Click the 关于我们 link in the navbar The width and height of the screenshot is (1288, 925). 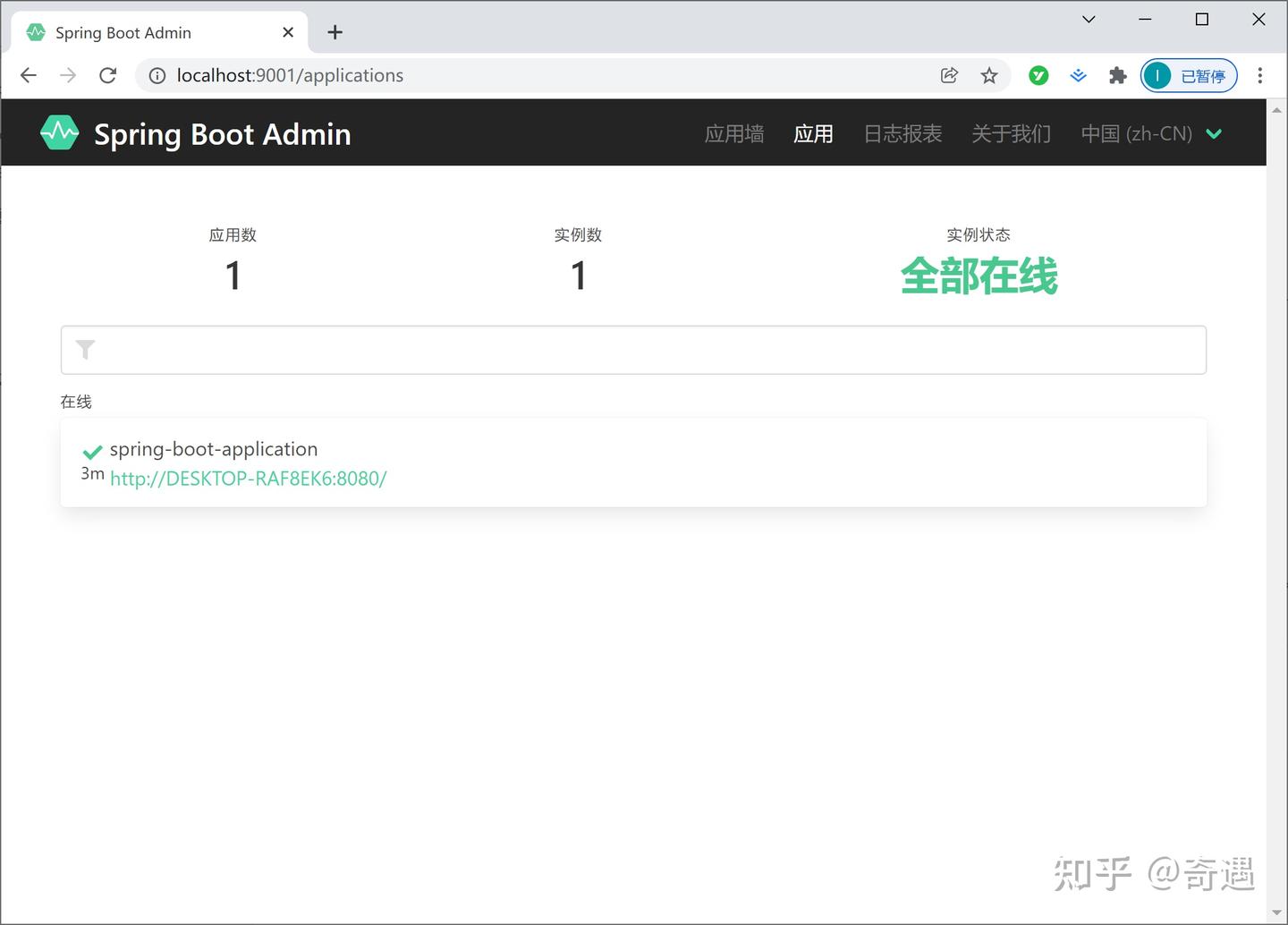click(x=1011, y=133)
